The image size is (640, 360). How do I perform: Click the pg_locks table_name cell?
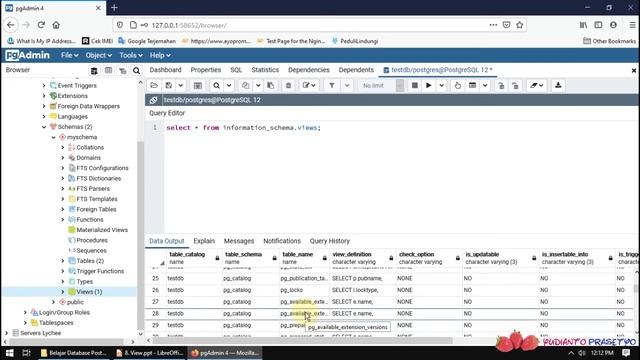[x=304, y=290]
